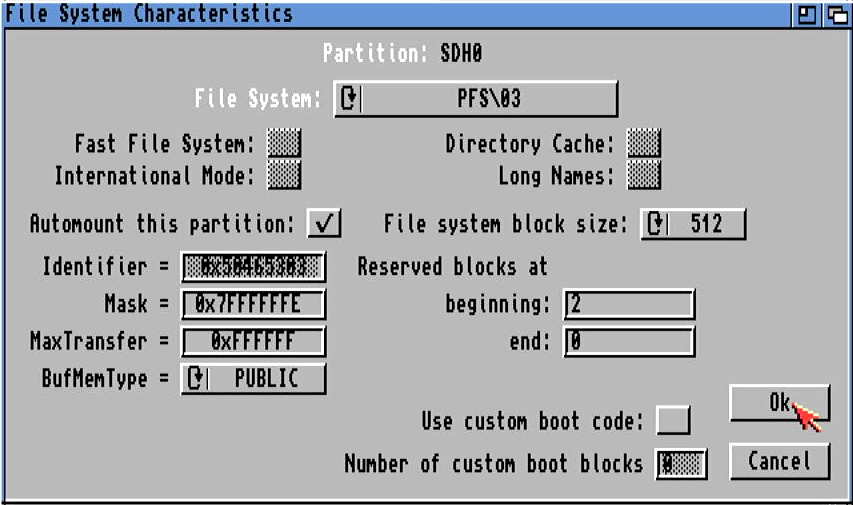
Task: Click the MaxTransfer field showing 0xFFFFFF
Action: (253, 342)
